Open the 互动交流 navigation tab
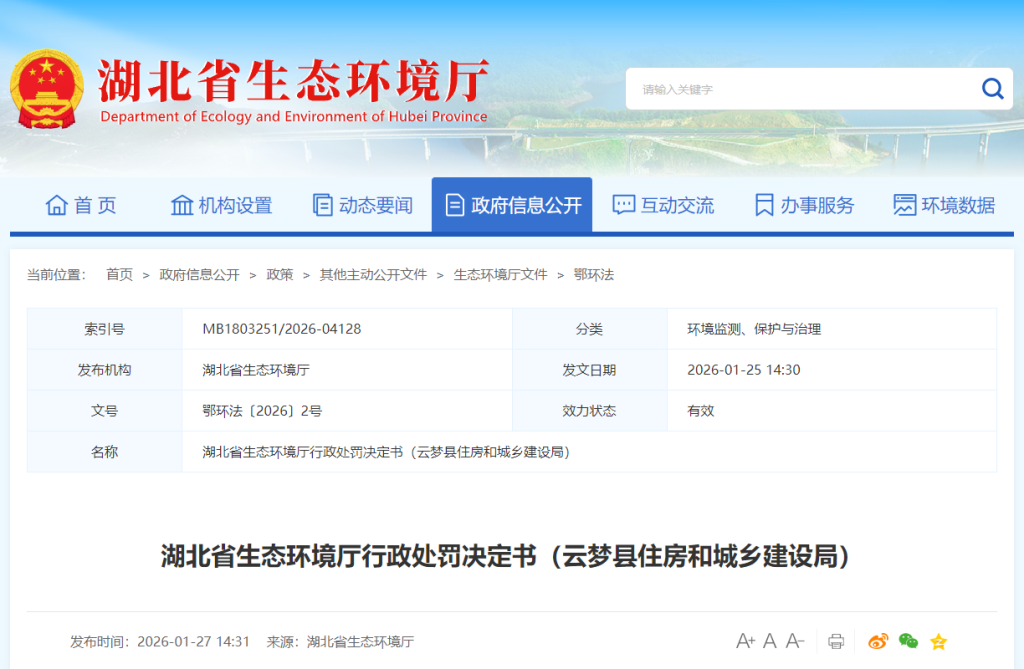The height and width of the screenshot is (669, 1024). pyautogui.click(x=663, y=205)
